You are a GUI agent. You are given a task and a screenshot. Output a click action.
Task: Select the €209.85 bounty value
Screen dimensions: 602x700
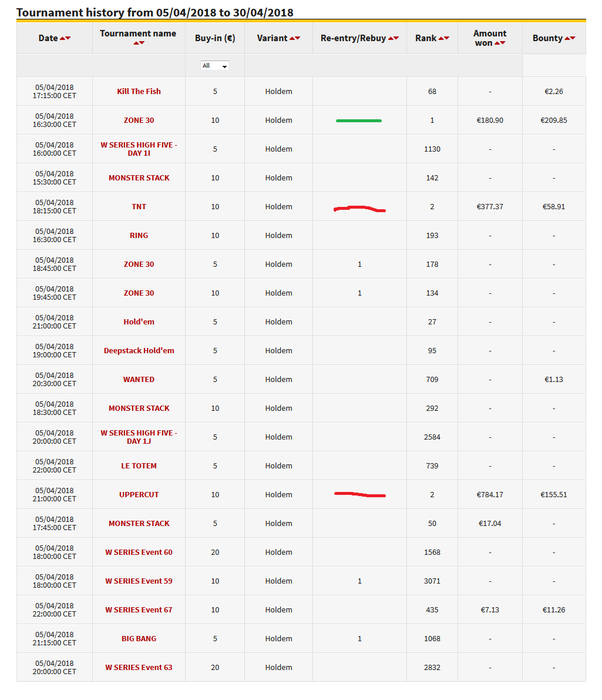(x=554, y=120)
